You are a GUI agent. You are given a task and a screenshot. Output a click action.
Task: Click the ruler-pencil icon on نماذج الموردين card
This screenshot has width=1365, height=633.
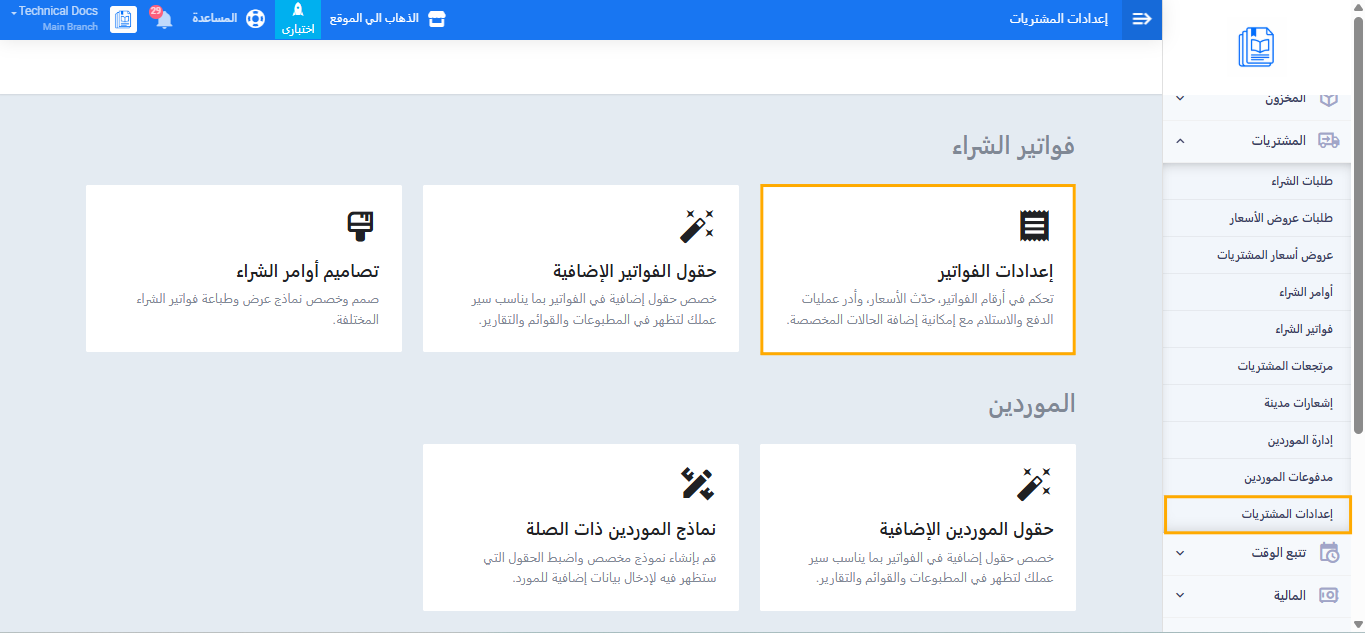[x=697, y=484]
